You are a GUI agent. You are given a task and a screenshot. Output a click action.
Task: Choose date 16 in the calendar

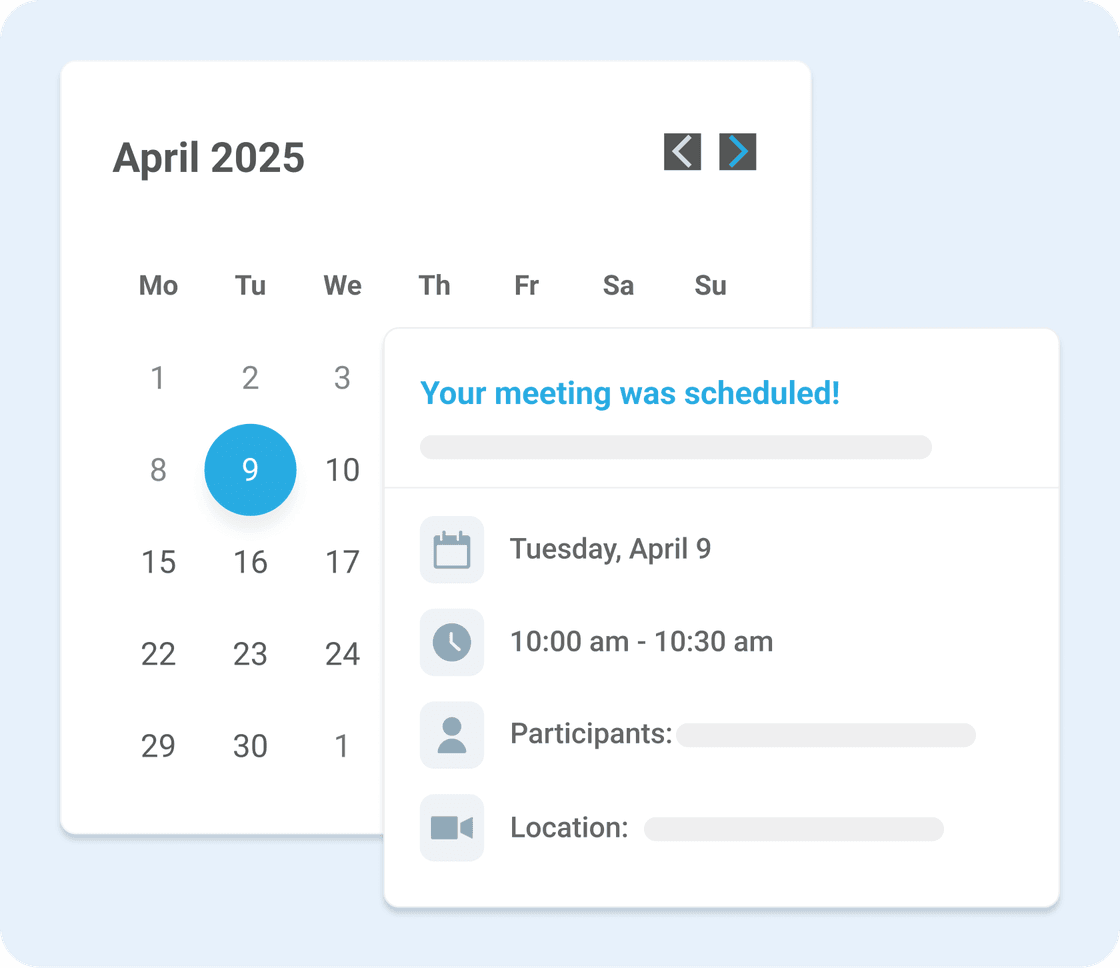click(x=250, y=562)
